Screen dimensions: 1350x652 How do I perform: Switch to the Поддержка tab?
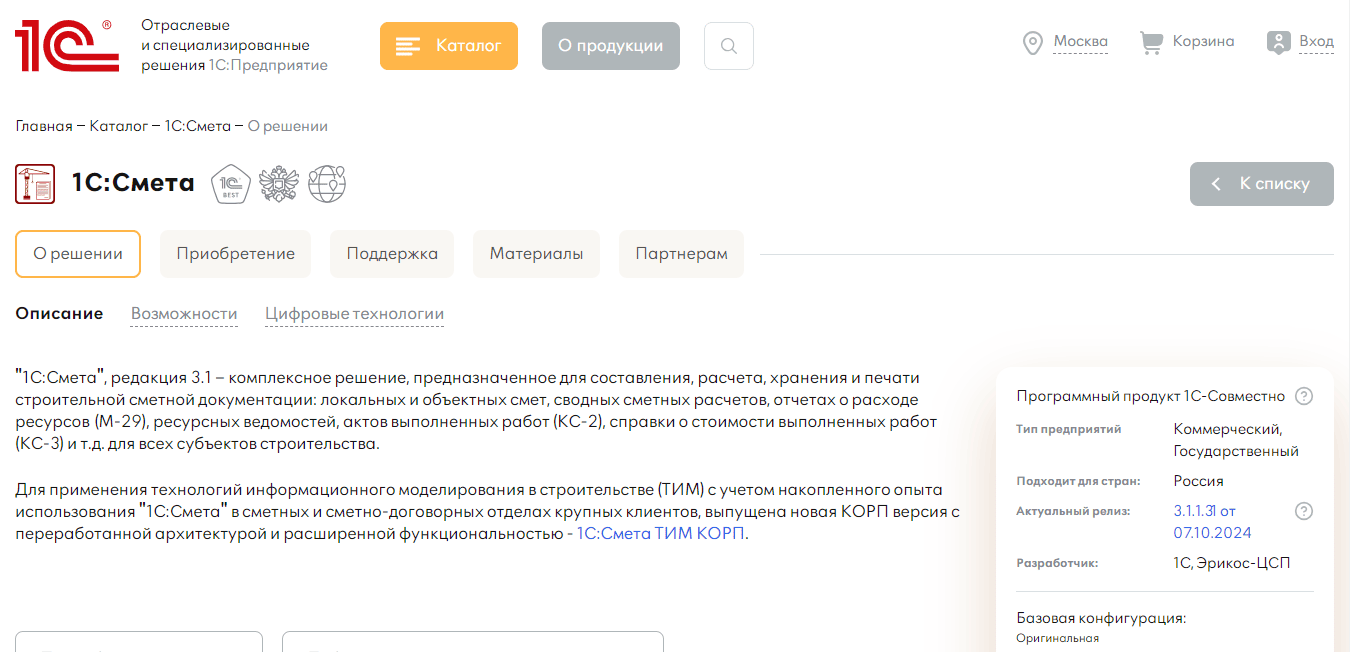tap(392, 254)
